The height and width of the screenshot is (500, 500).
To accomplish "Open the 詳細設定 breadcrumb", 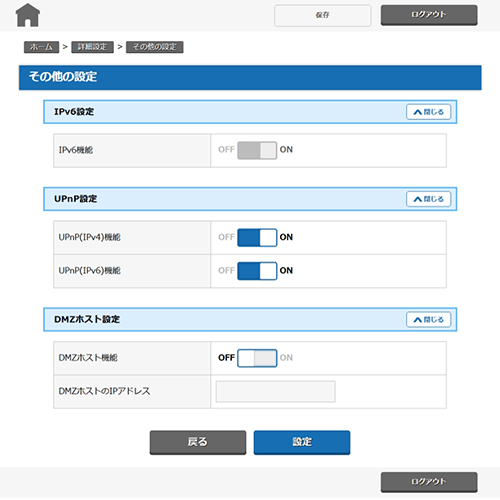I will click(92, 47).
